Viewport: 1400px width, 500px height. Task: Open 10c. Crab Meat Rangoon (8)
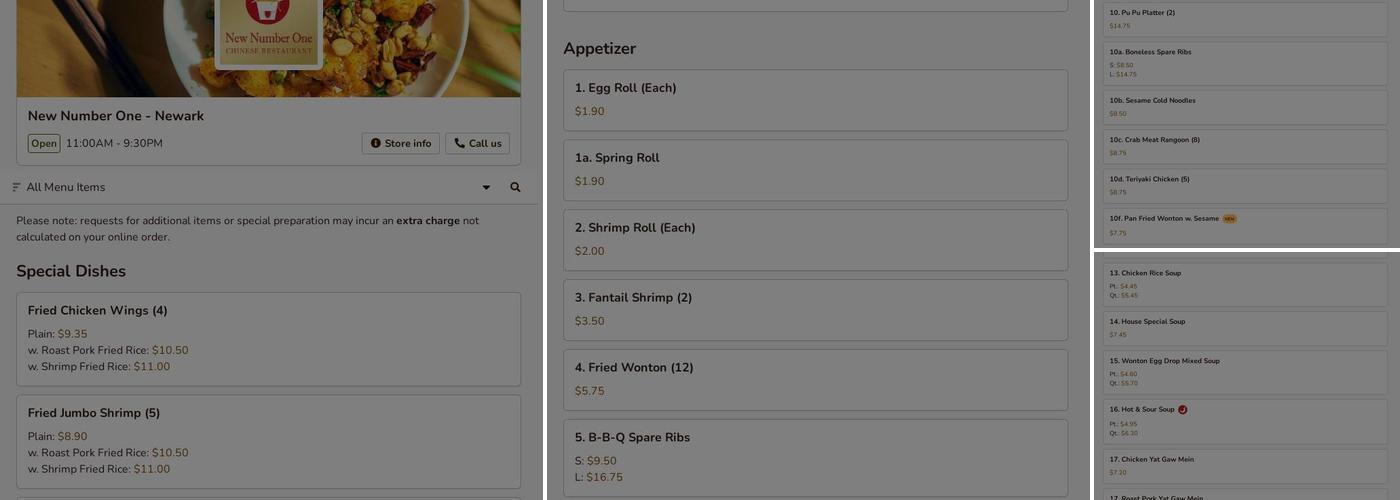click(x=1247, y=147)
